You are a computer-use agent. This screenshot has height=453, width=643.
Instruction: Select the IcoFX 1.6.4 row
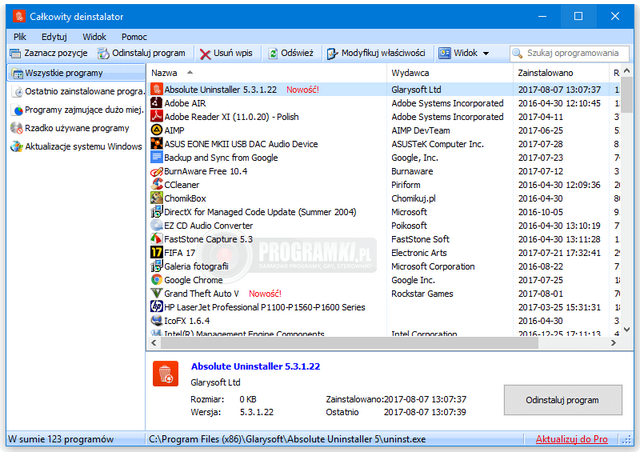(384, 321)
